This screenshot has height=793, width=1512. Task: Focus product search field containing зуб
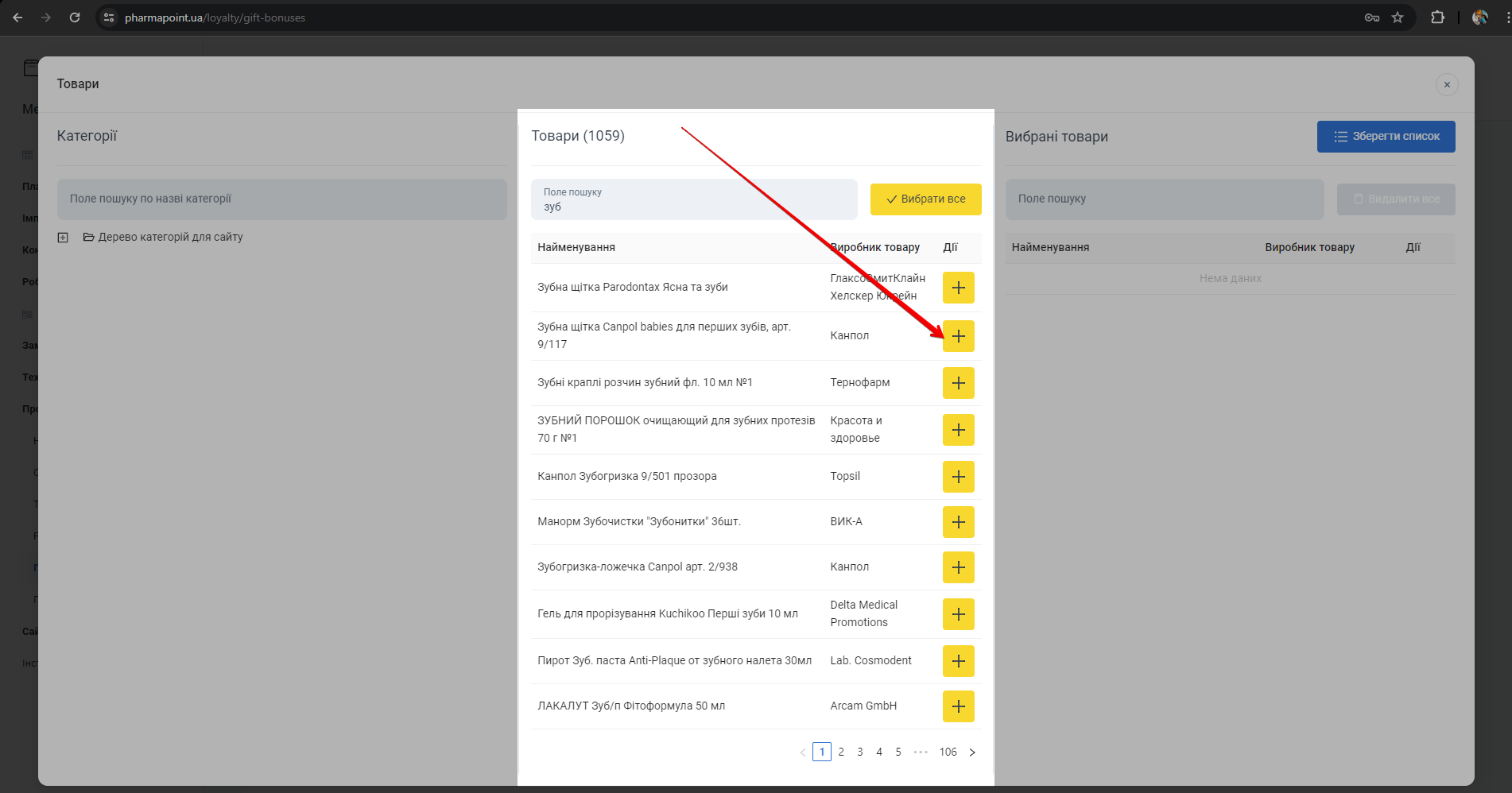(x=693, y=200)
